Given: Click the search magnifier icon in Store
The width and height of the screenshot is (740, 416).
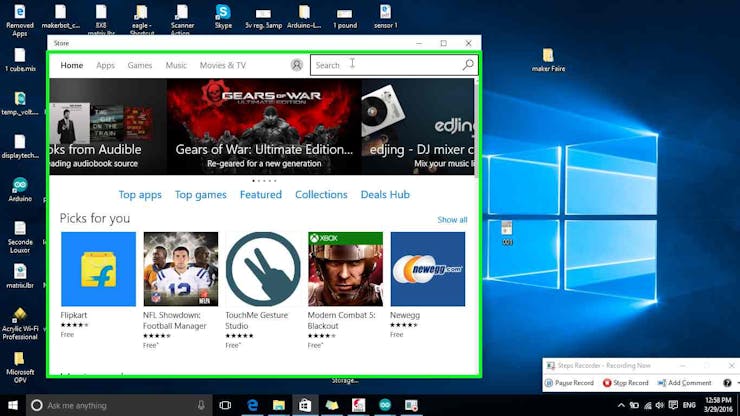Looking at the screenshot, I should 468,65.
